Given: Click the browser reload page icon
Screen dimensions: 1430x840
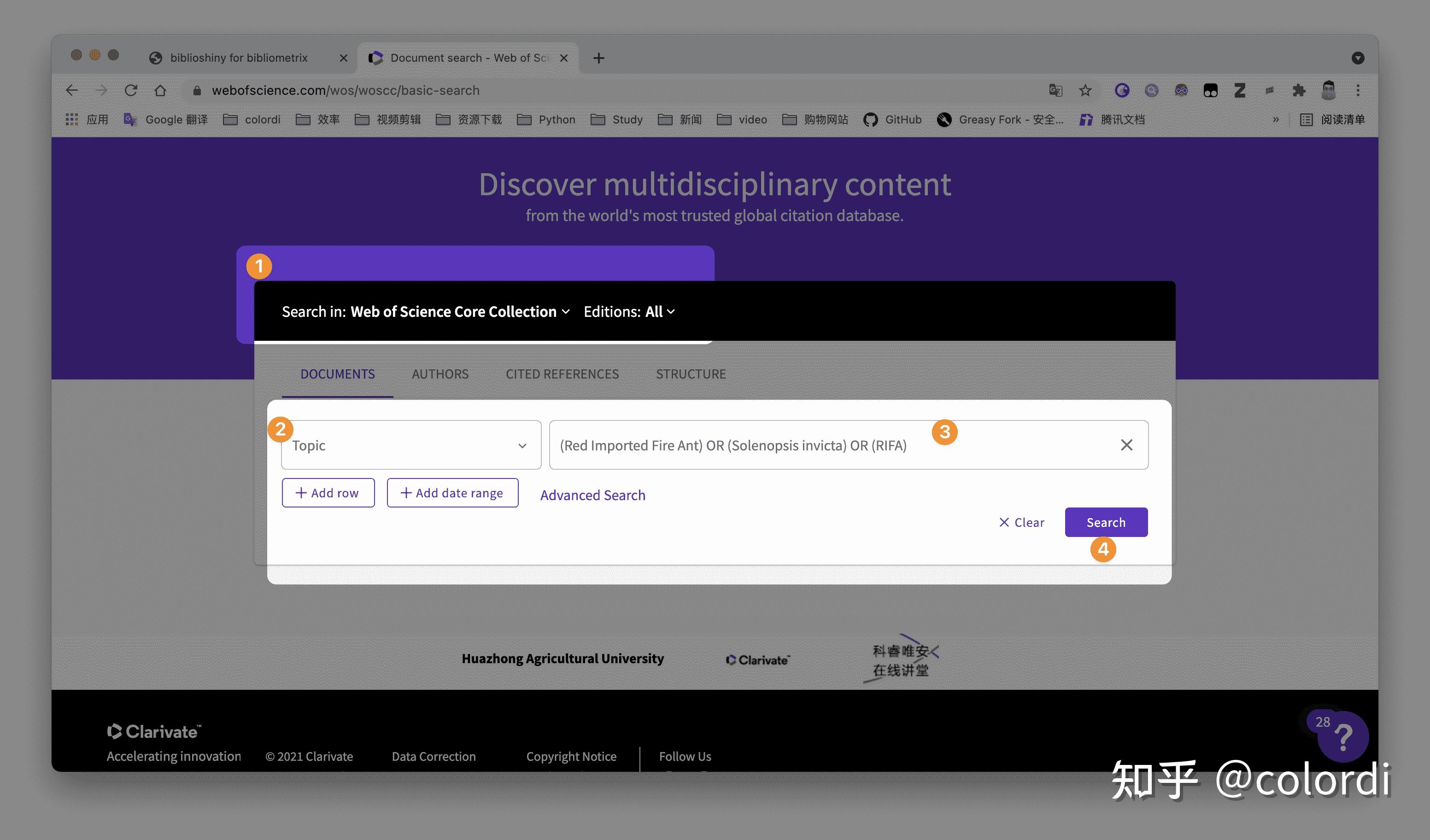Looking at the screenshot, I should (x=131, y=90).
